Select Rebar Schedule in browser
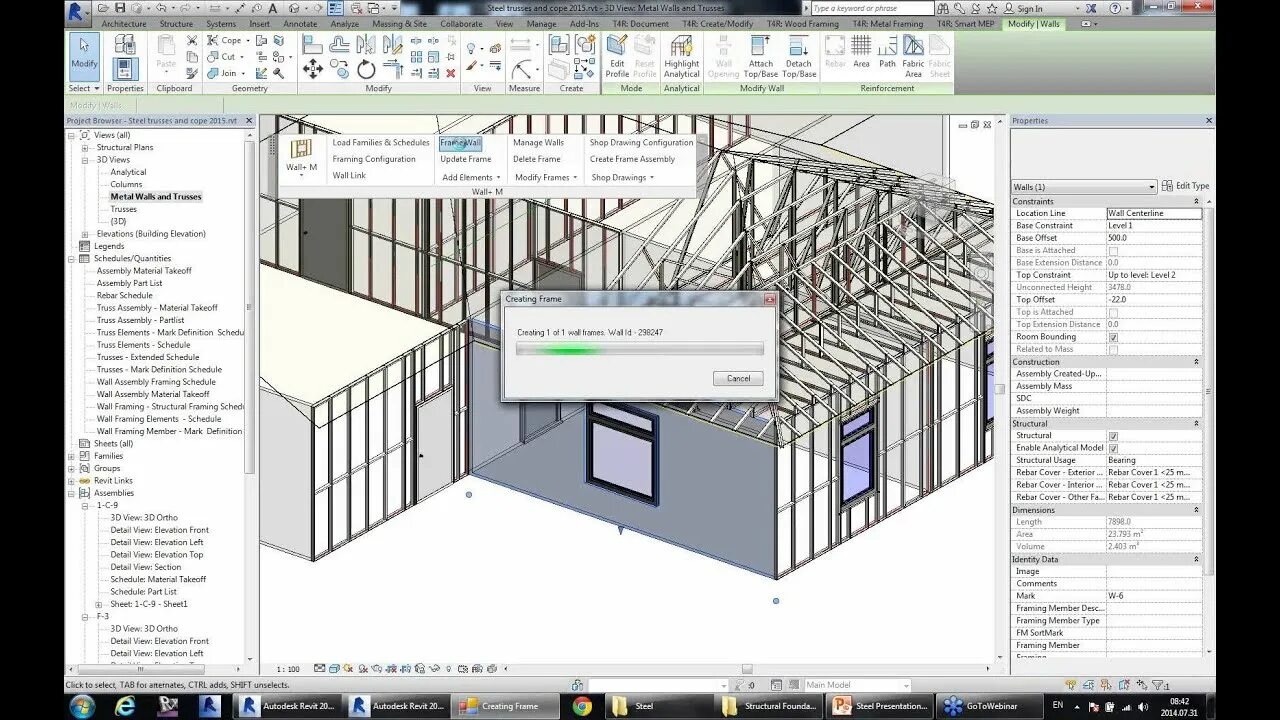Image resolution: width=1280 pixels, height=720 pixels. (125, 296)
